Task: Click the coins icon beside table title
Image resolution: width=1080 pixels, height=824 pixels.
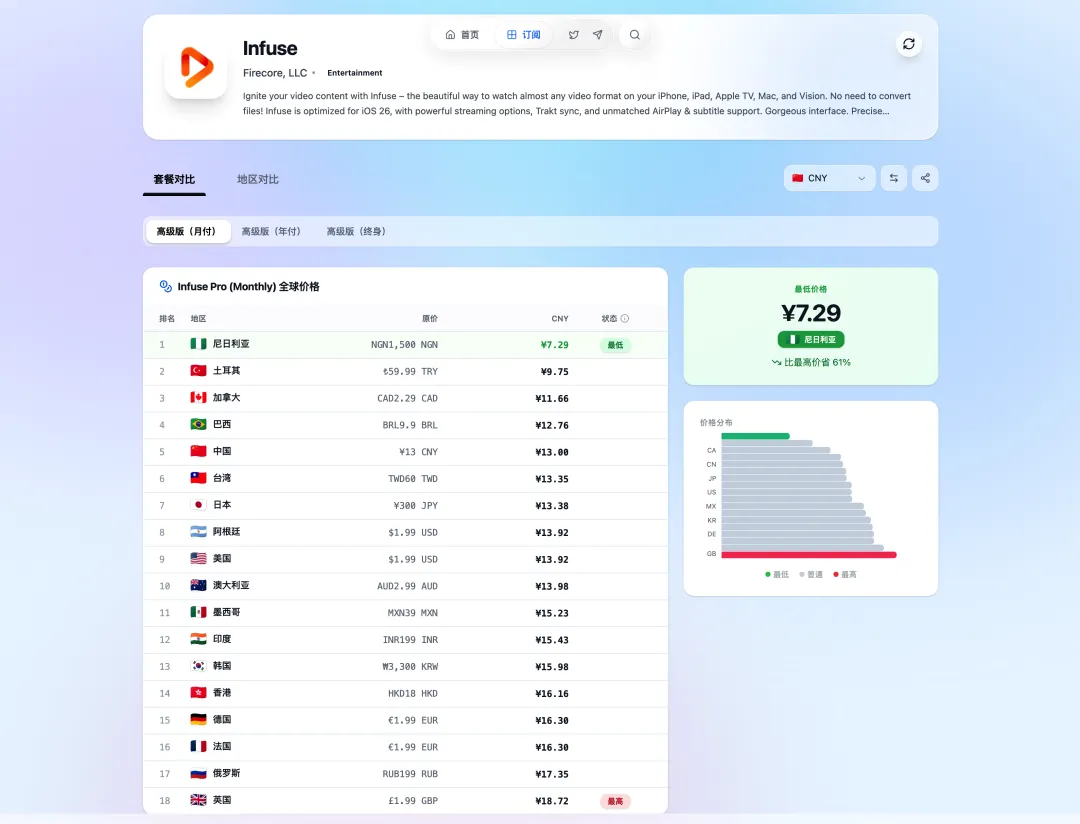Action: [165, 286]
